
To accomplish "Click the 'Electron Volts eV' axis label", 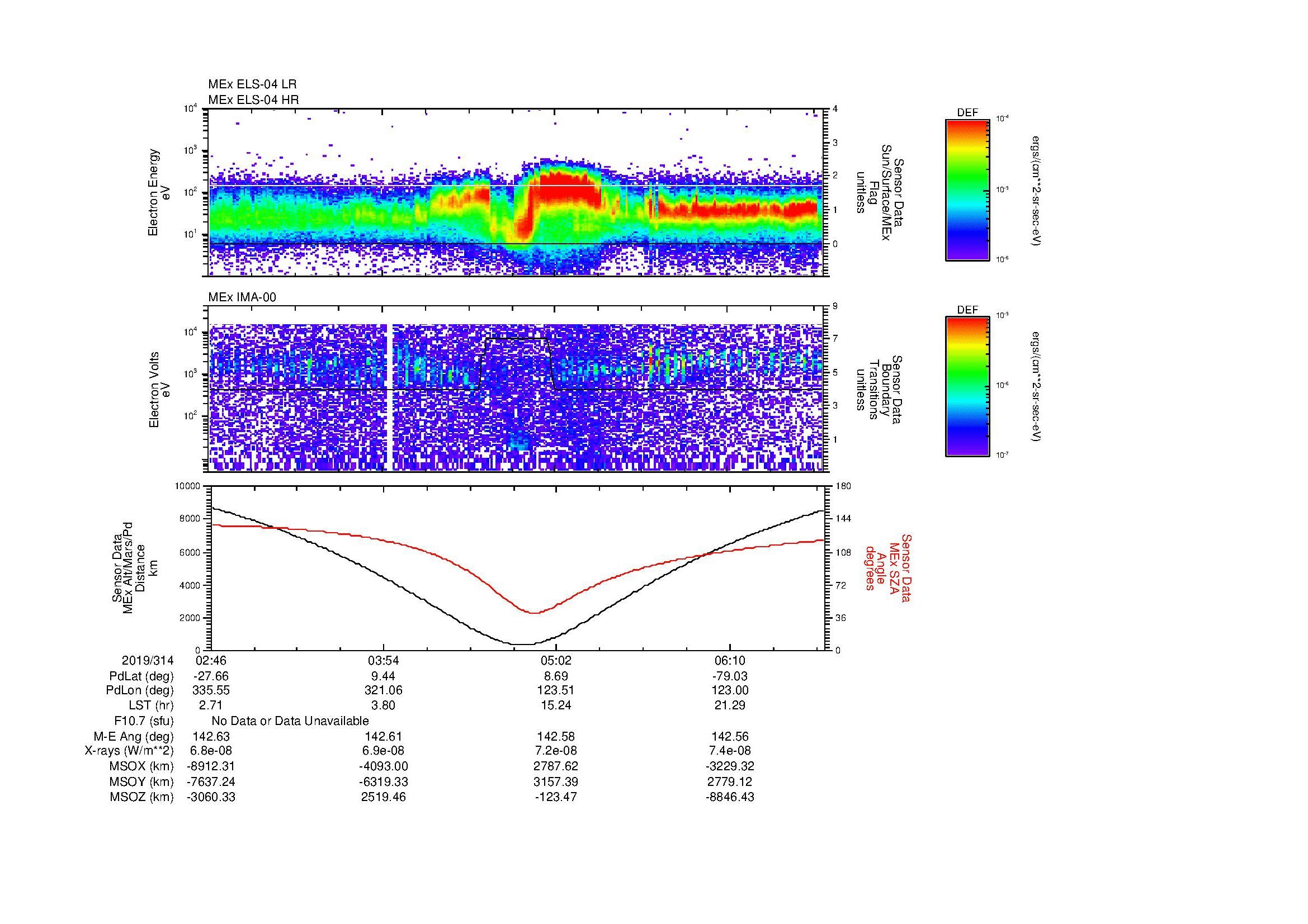I will [159, 390].
